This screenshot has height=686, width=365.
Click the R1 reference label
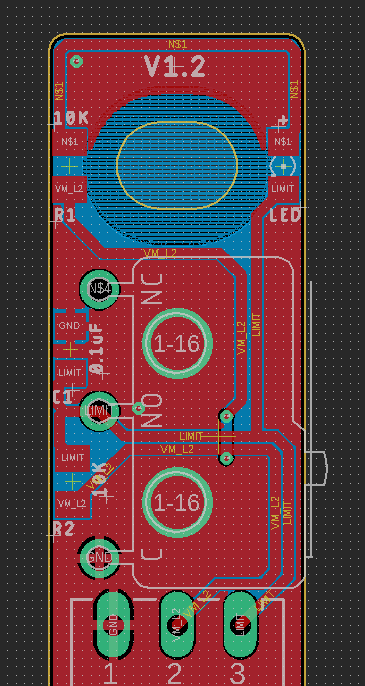click(64, 215)
